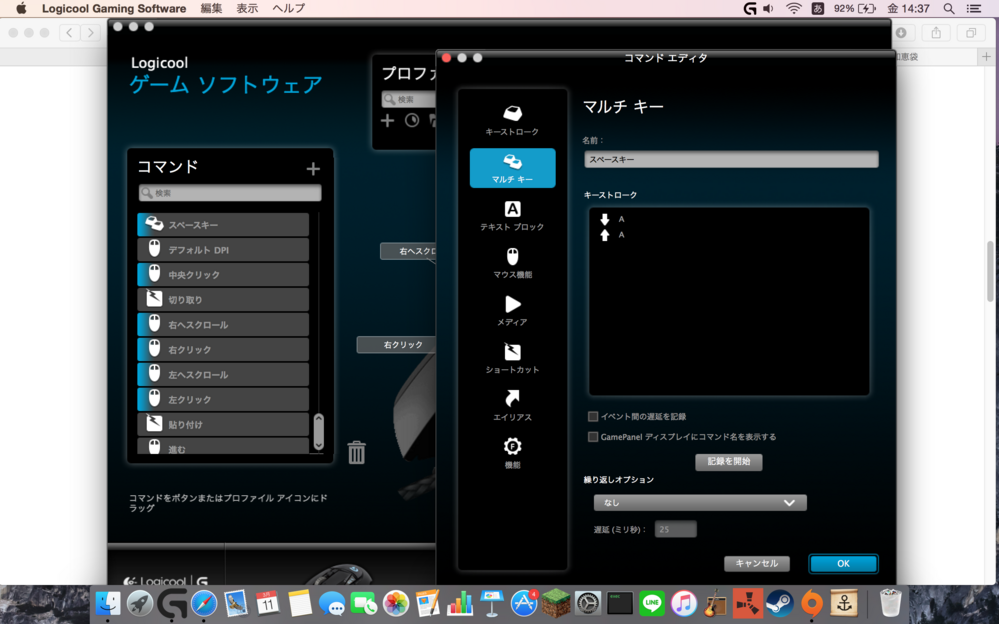Open the 表示 menu
999x624 pixels.
[x=247, y=8]
